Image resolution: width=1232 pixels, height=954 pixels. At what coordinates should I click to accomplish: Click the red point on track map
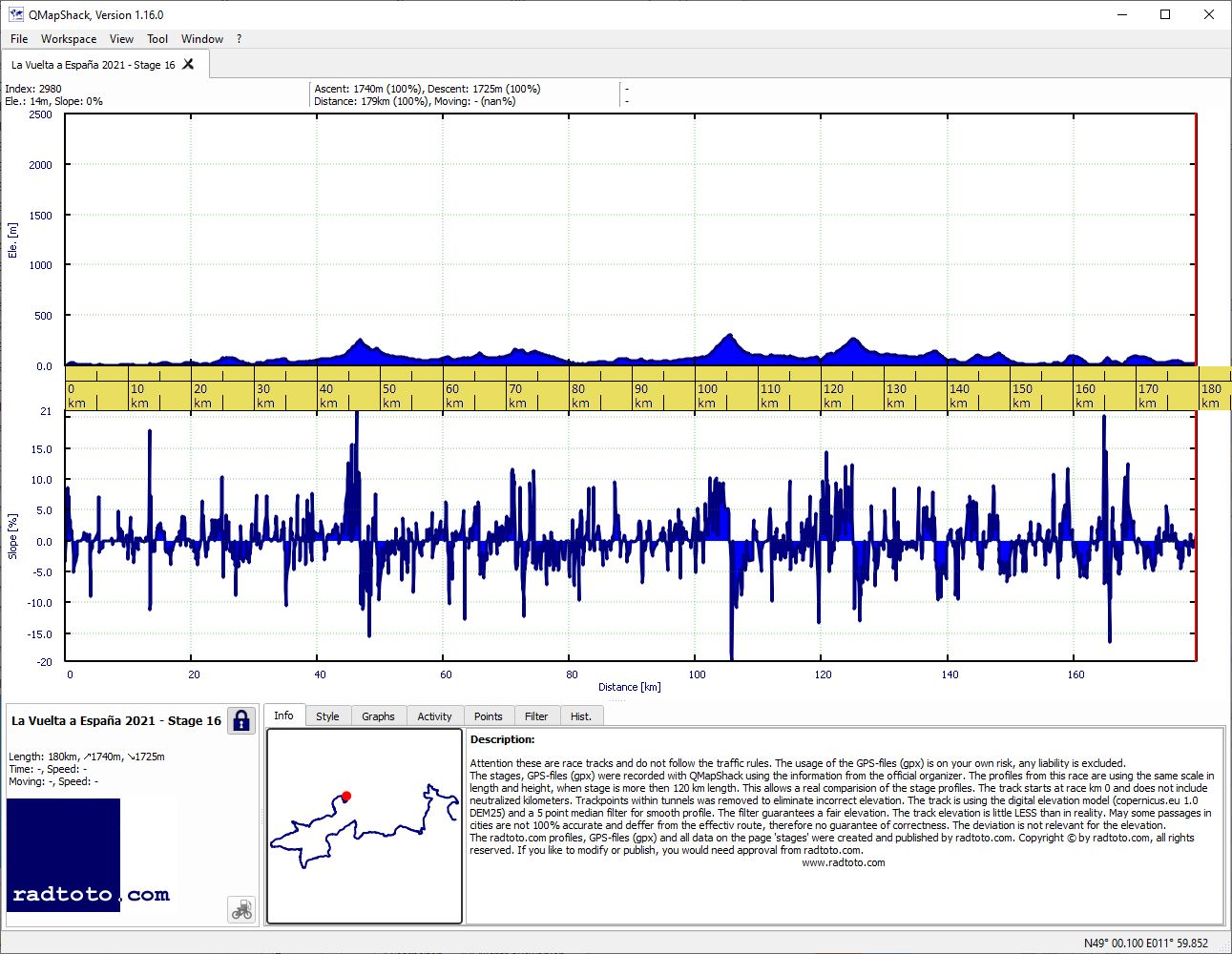pos(346,796)
